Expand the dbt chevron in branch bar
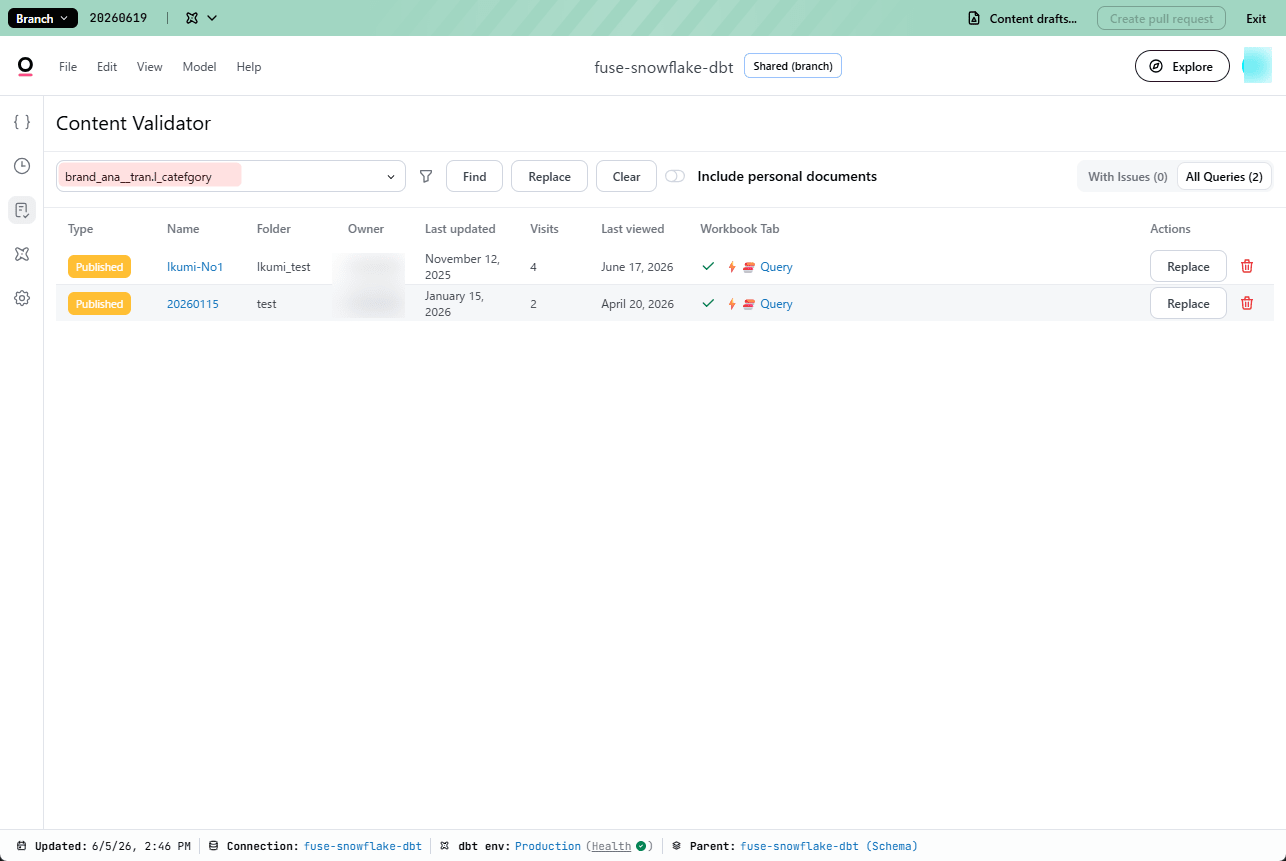 point(211,18)
